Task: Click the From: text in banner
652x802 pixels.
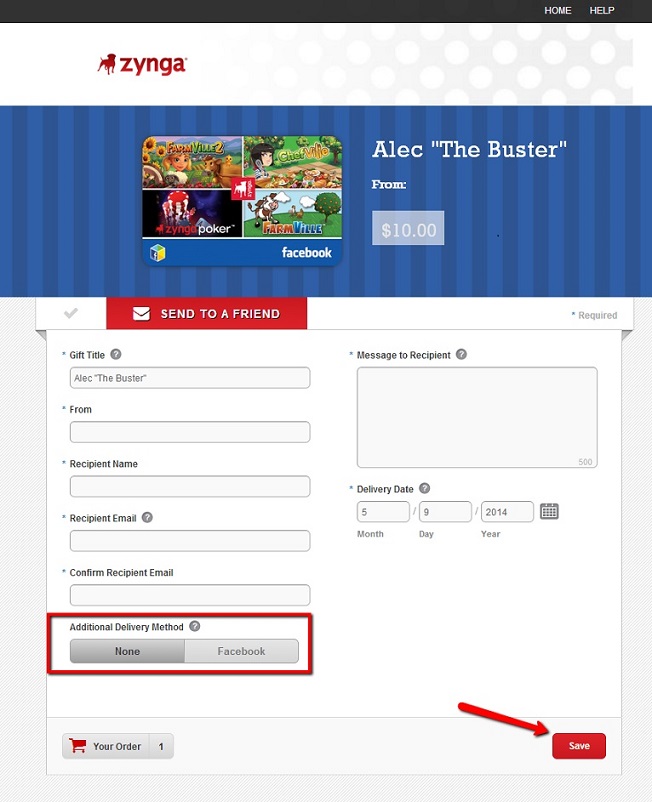Action: click(389, 184)
